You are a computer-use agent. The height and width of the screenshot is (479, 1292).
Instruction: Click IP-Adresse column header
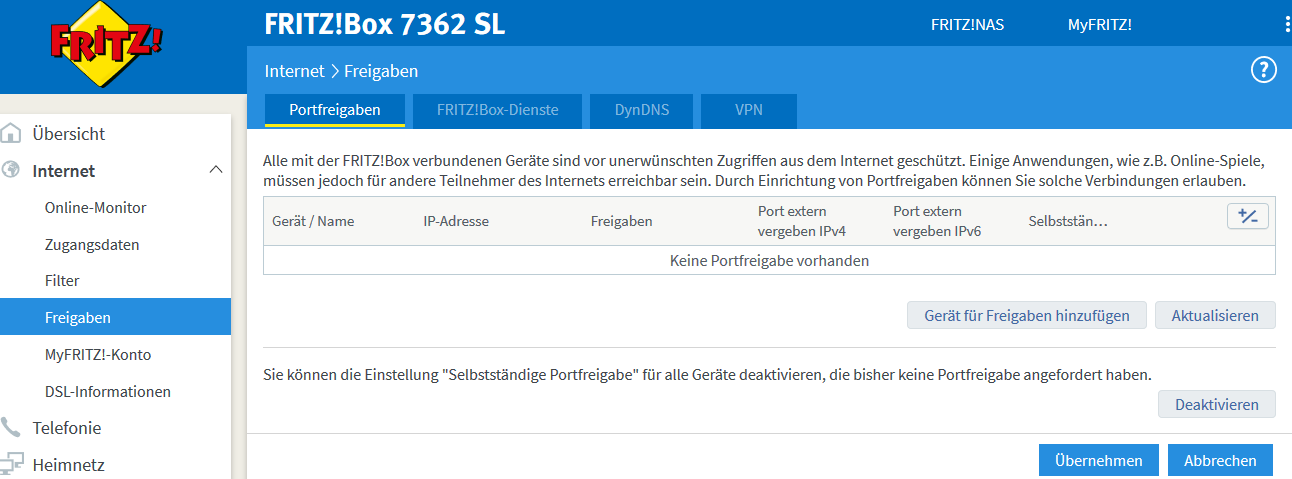tap(456, 221)
